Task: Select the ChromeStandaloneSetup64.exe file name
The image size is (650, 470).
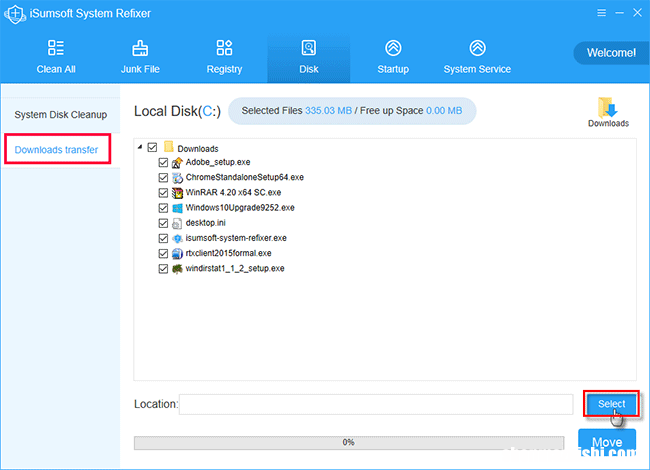Action: pos(245,177)
